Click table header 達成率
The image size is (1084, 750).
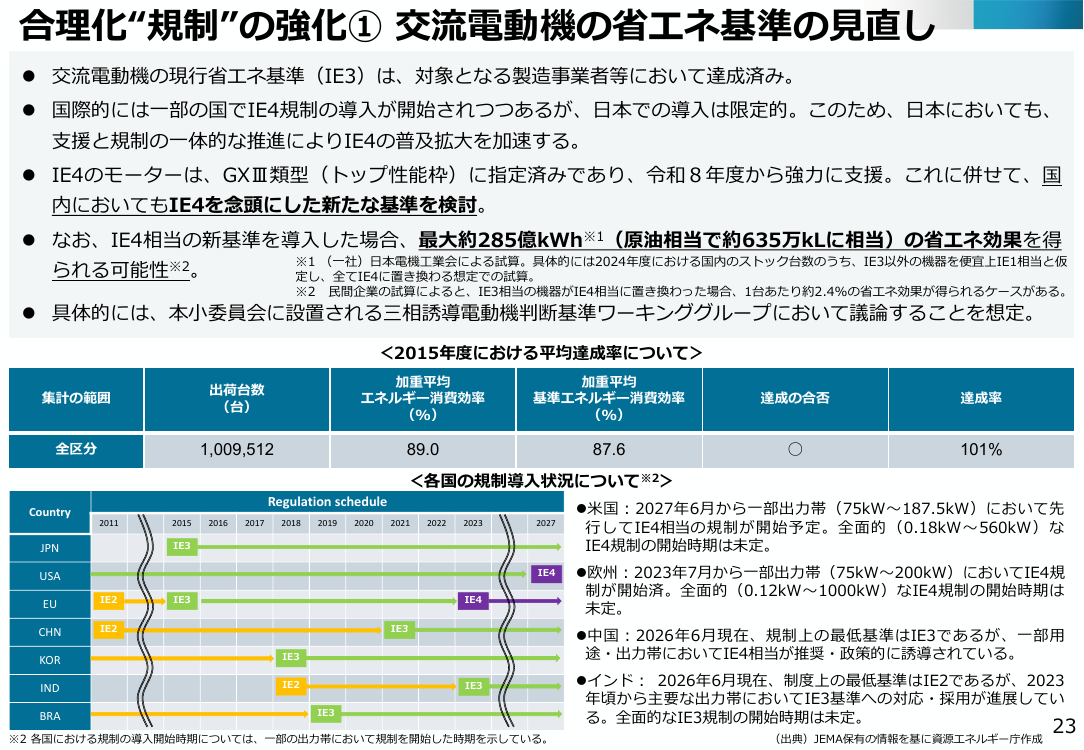point(981,398)
